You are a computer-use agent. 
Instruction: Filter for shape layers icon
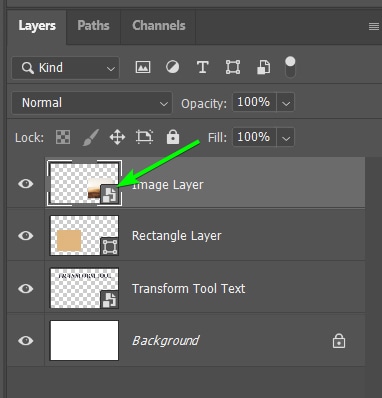(233, 67)
